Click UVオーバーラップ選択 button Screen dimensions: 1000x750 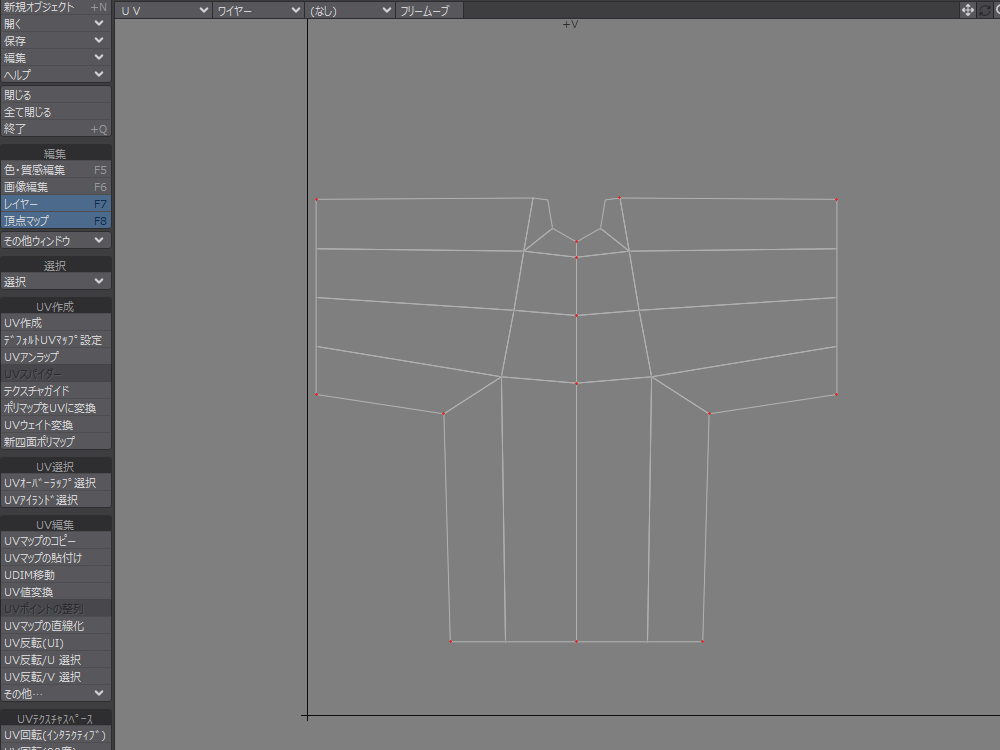tap(55, 483)
